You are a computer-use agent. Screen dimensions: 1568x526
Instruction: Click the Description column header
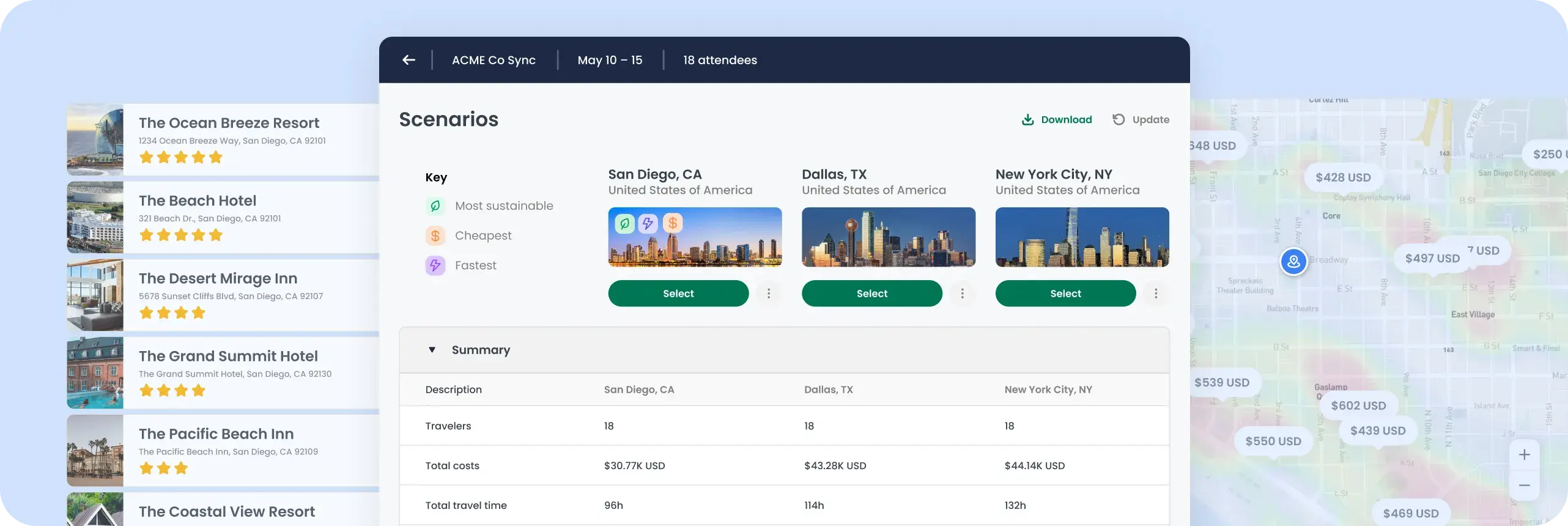coord(453,390)
